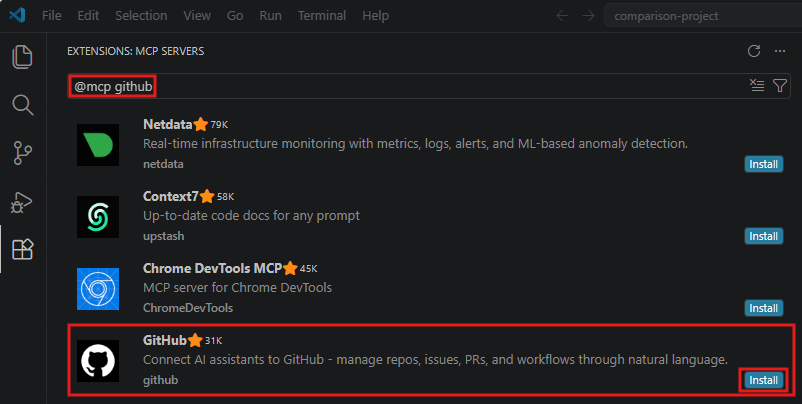Go back with the left arrow

tap(563, 16)
